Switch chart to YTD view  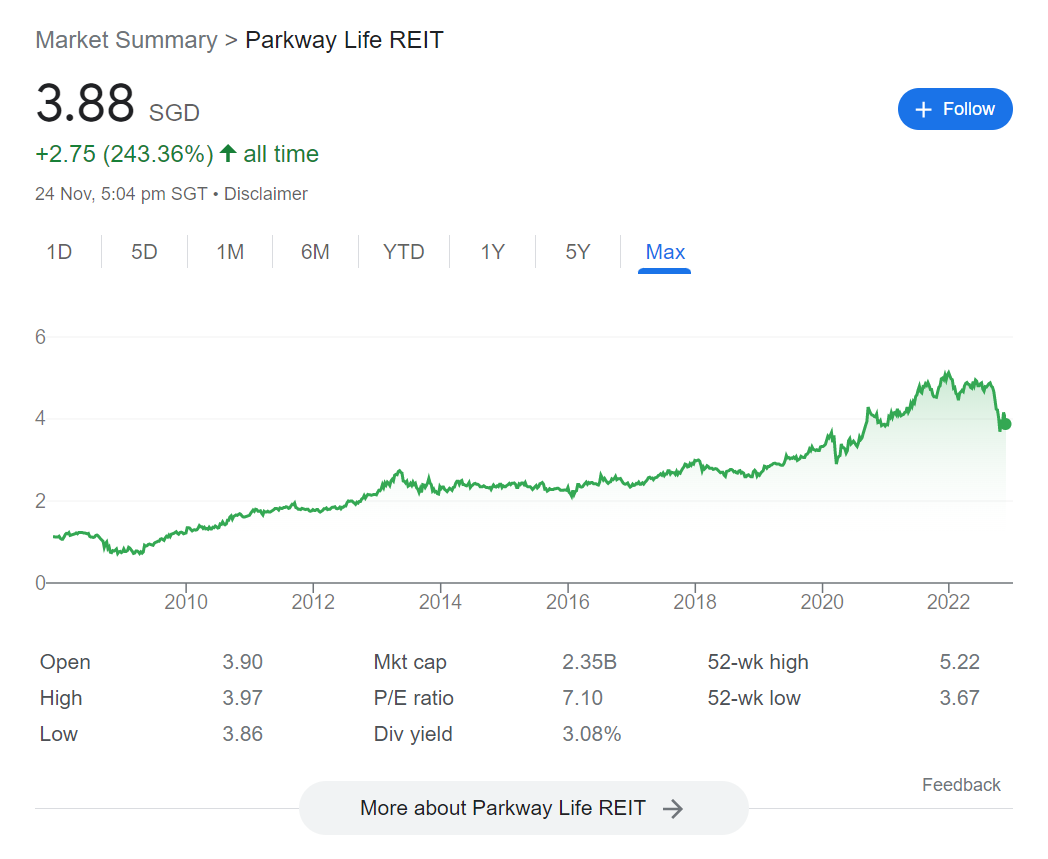404,252
